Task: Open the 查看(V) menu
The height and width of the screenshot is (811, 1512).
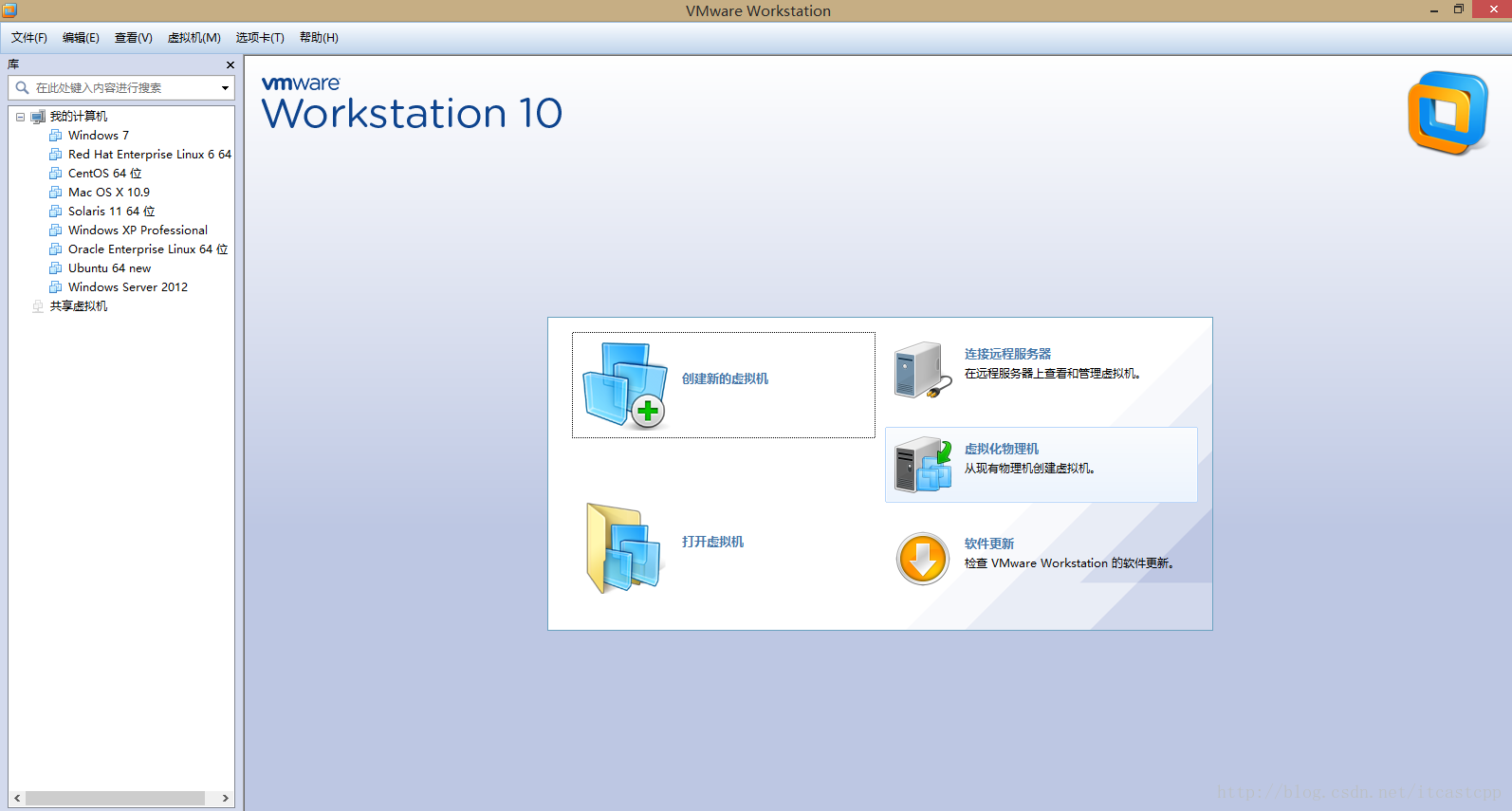Action: [134, 38]
